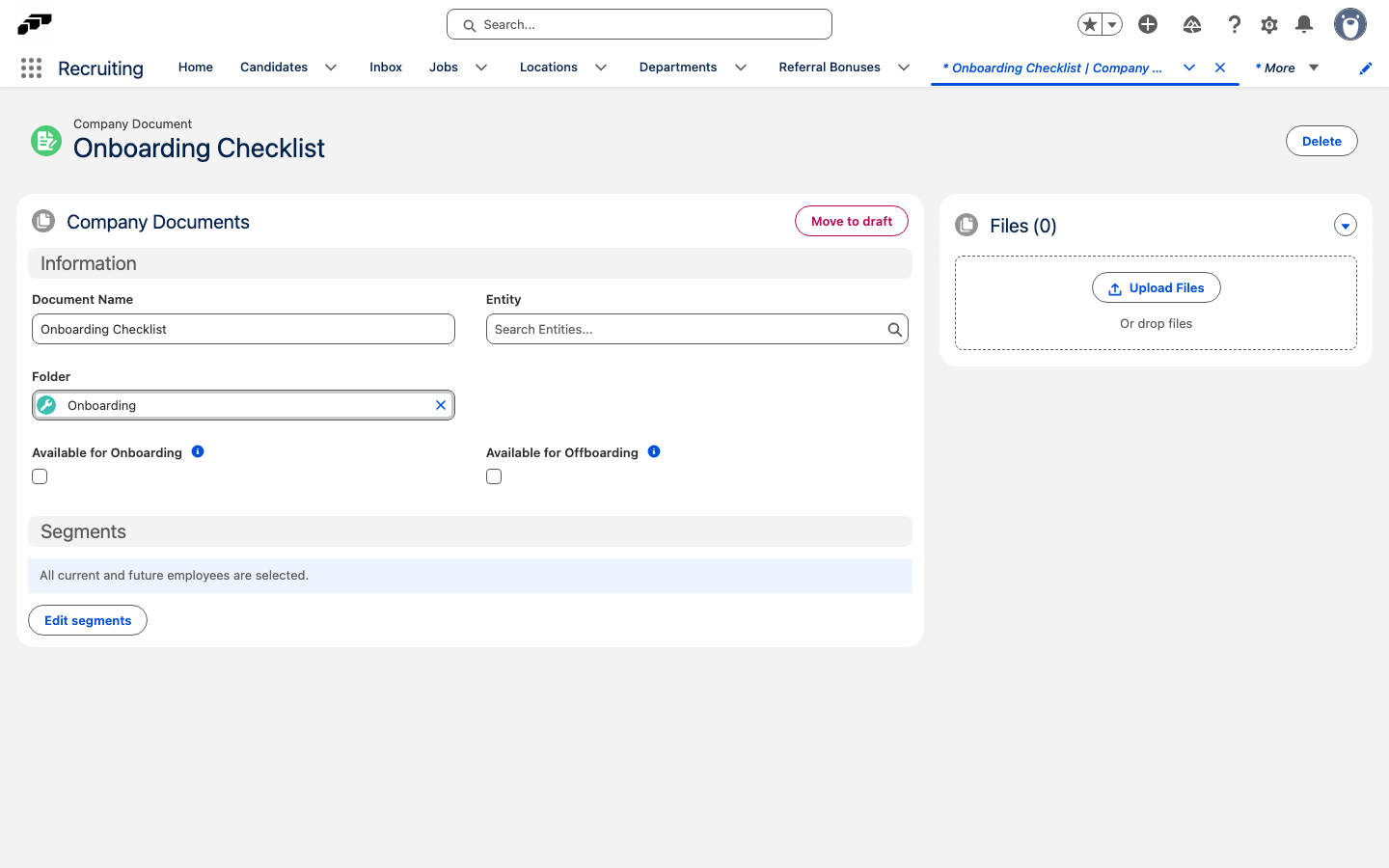The image size is (1389, 868).
Task: Click the Delete button
Action: tap(1321, 141)
